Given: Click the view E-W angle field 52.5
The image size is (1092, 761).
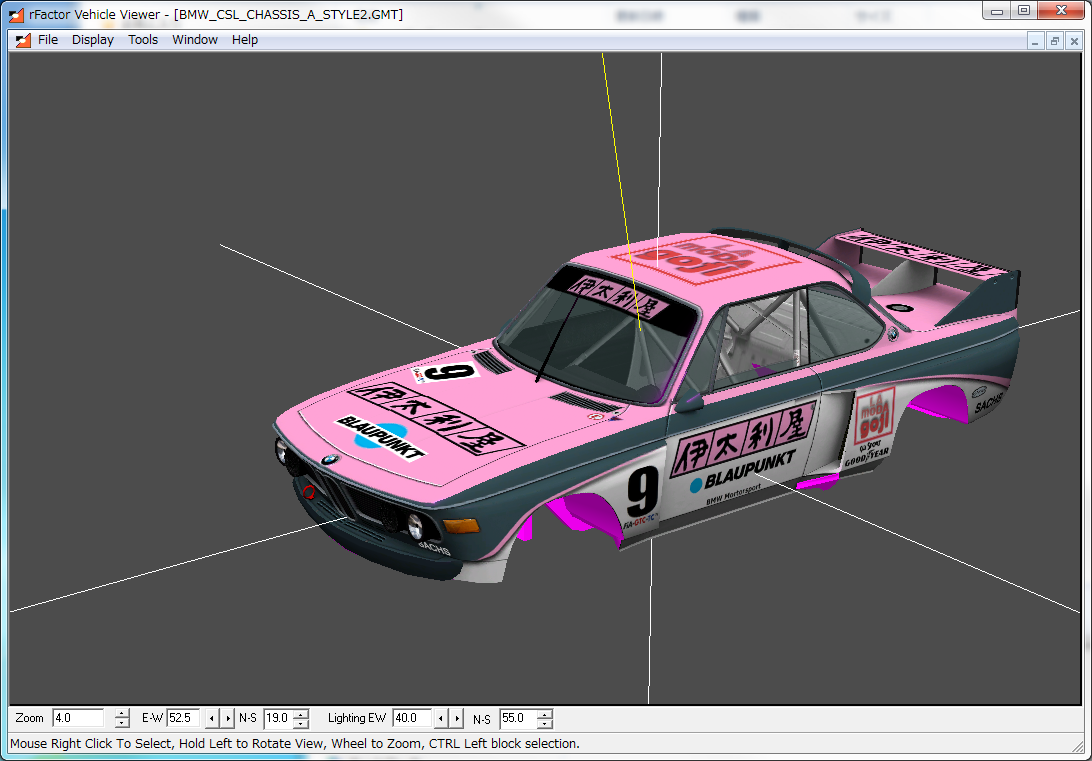Looking at the screenshot, I should point(183,718).
